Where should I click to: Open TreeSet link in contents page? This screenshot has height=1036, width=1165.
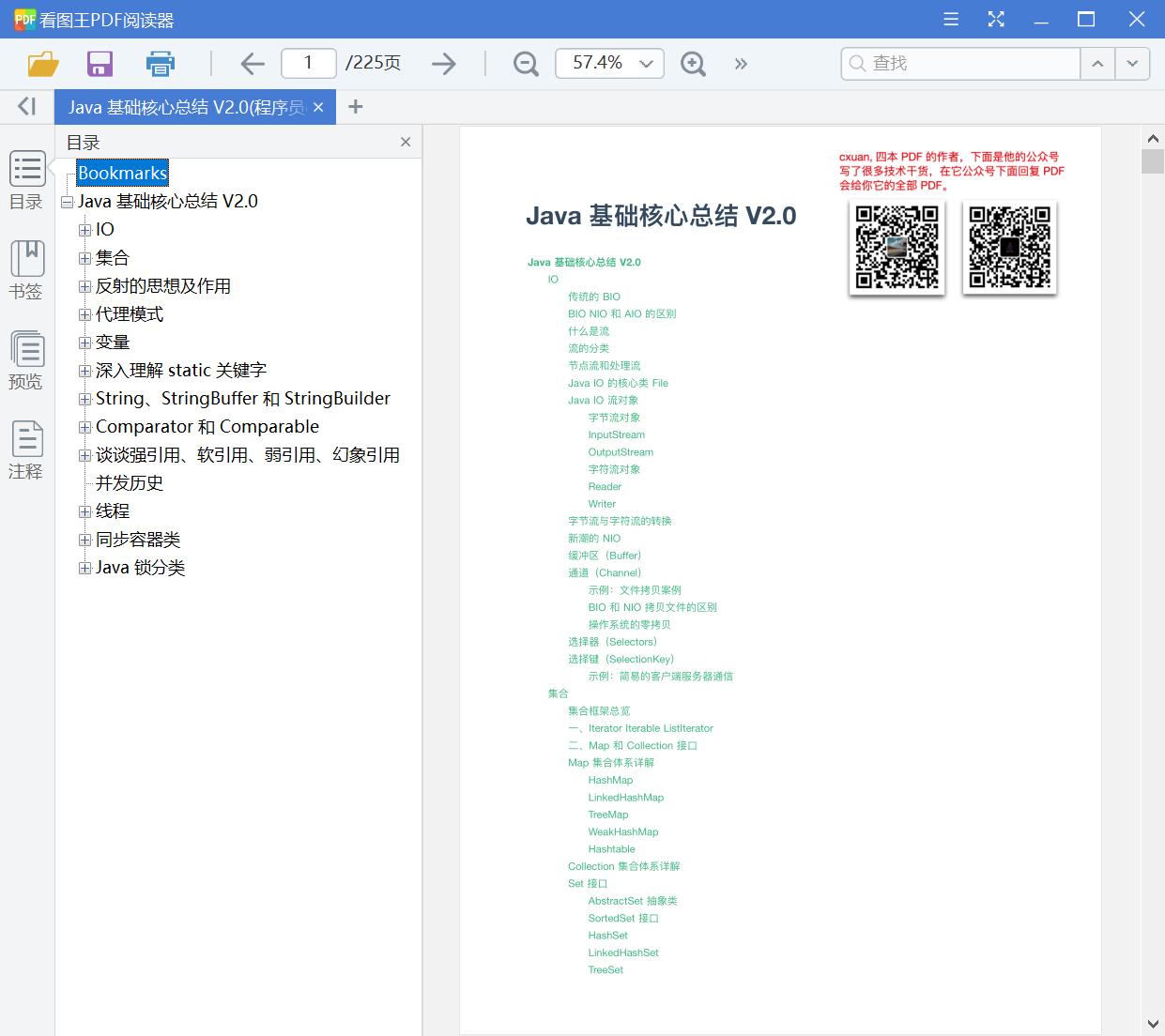605,969
